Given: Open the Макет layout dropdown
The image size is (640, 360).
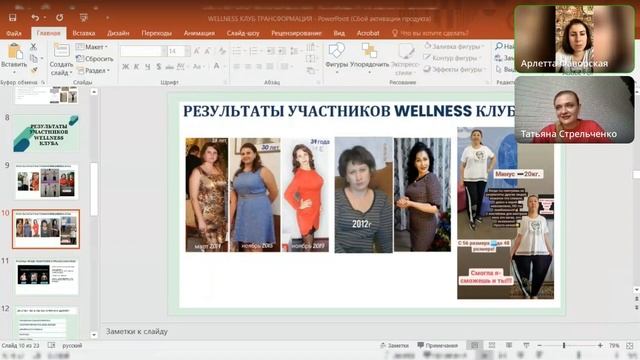Looking at the screenshot, I should tap(92, 47).
